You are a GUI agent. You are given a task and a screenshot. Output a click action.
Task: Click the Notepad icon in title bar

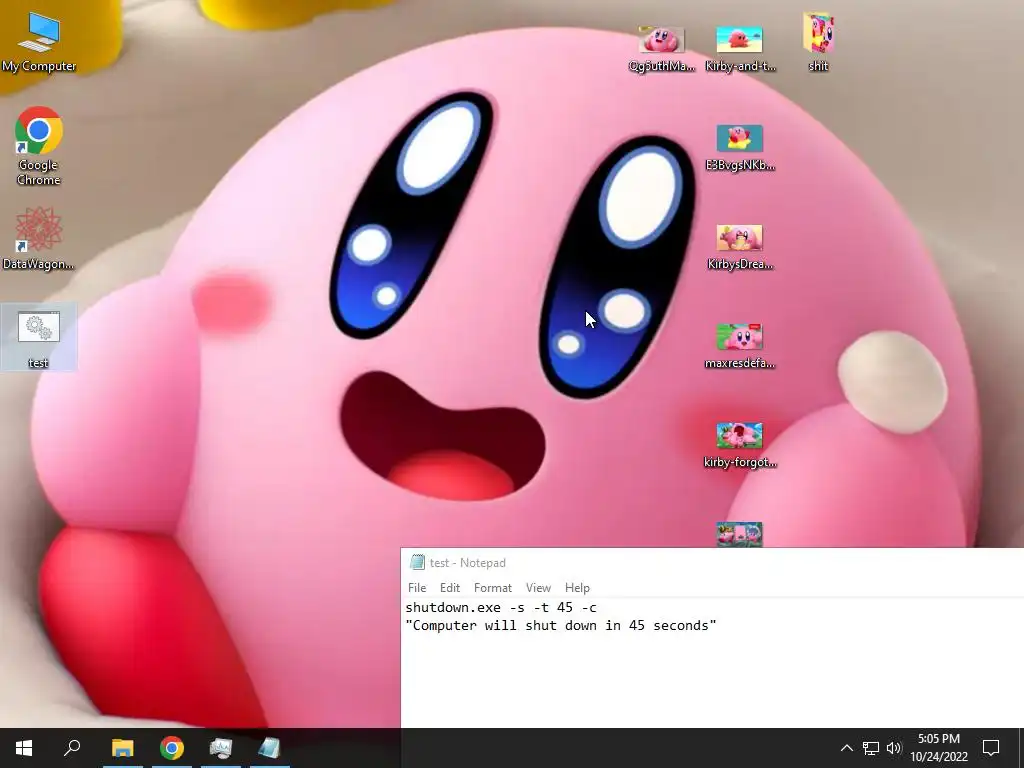pos(417,562)
